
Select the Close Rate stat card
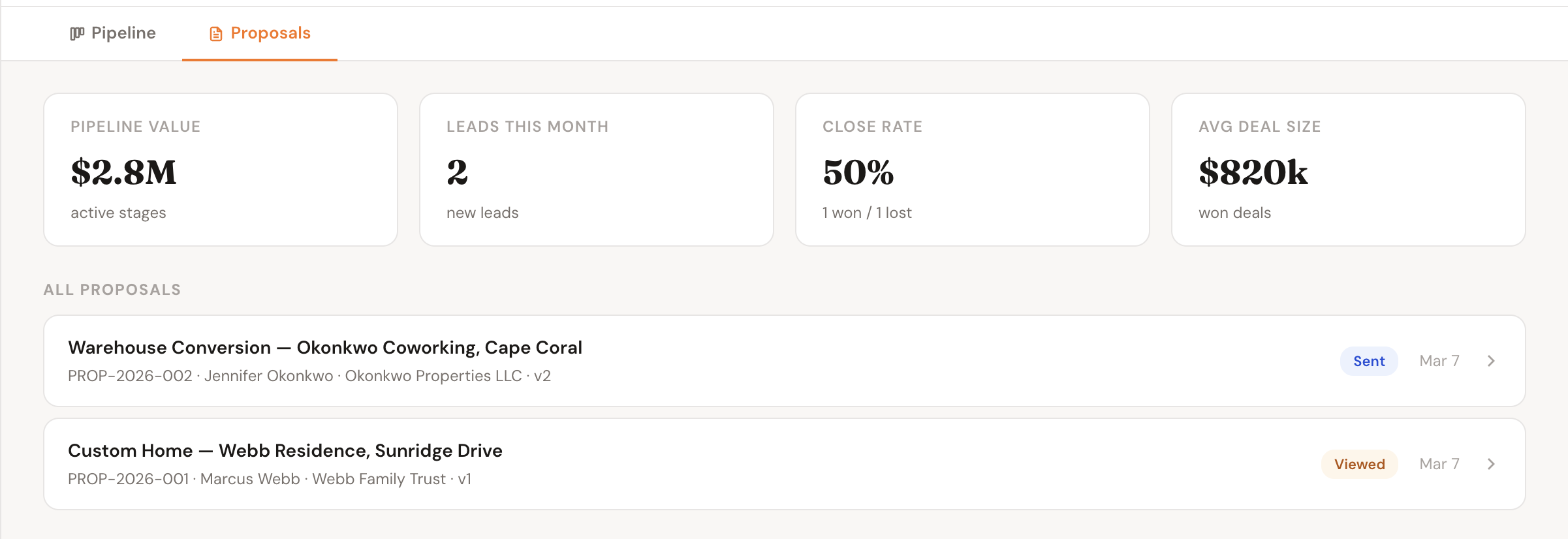973,170
